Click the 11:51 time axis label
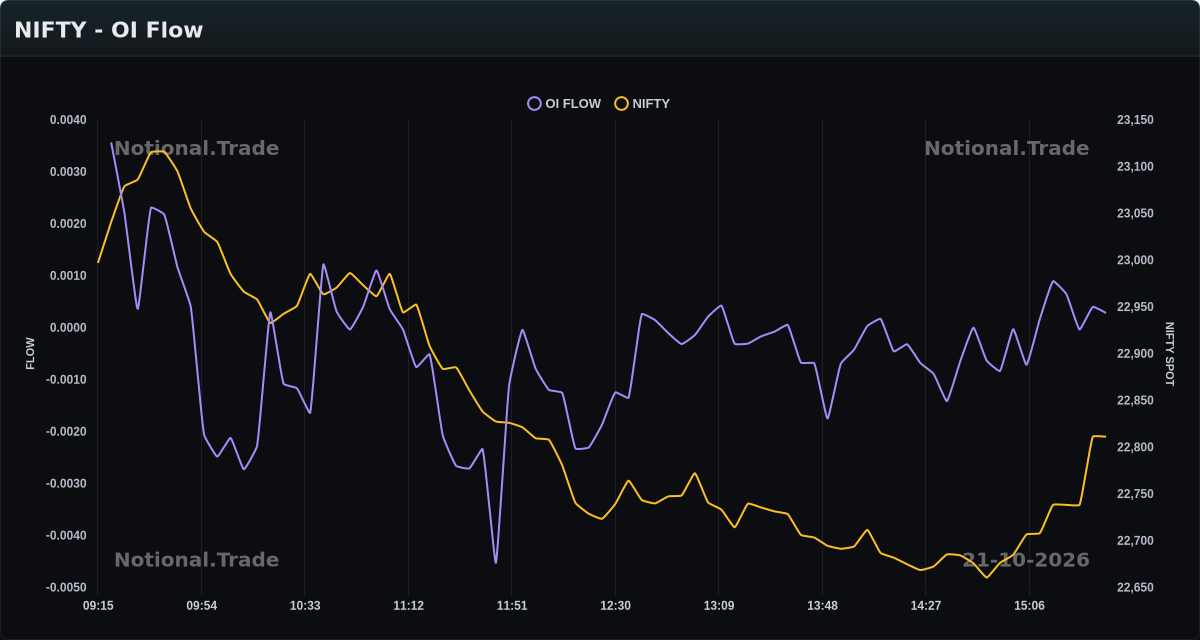The height and width of the screenshot is (640, 1200). point(512,606)
